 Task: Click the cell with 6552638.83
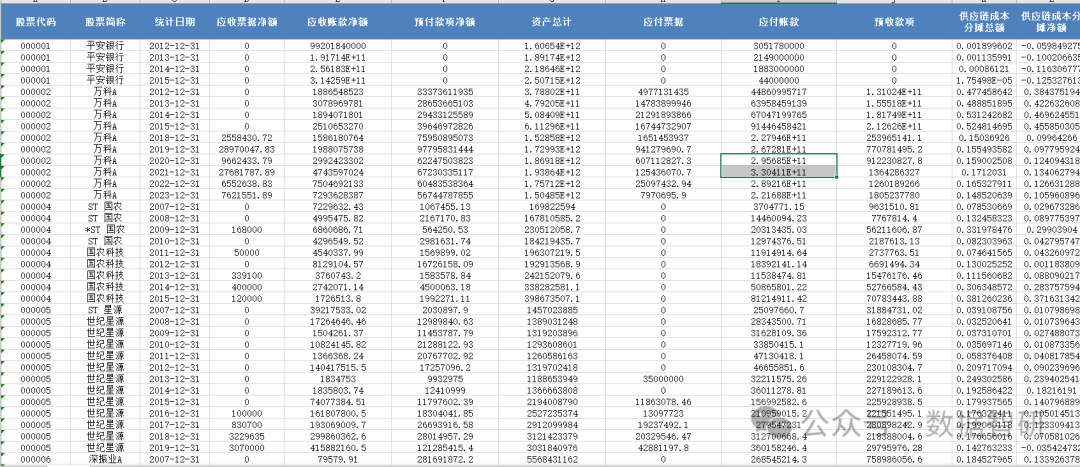pyautogui.click(x=247, y=184)
